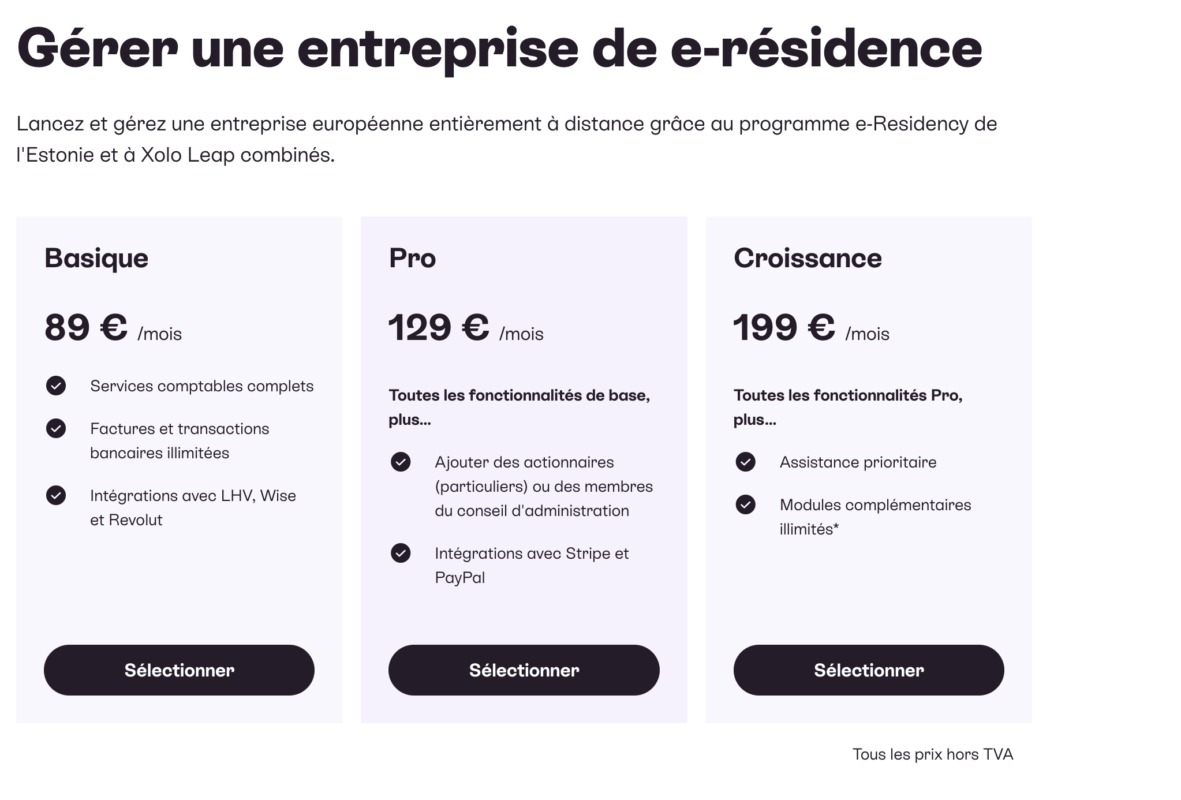
Task: Click checkmark icon next to Assistance prioritaire
Action: point(746,462)
